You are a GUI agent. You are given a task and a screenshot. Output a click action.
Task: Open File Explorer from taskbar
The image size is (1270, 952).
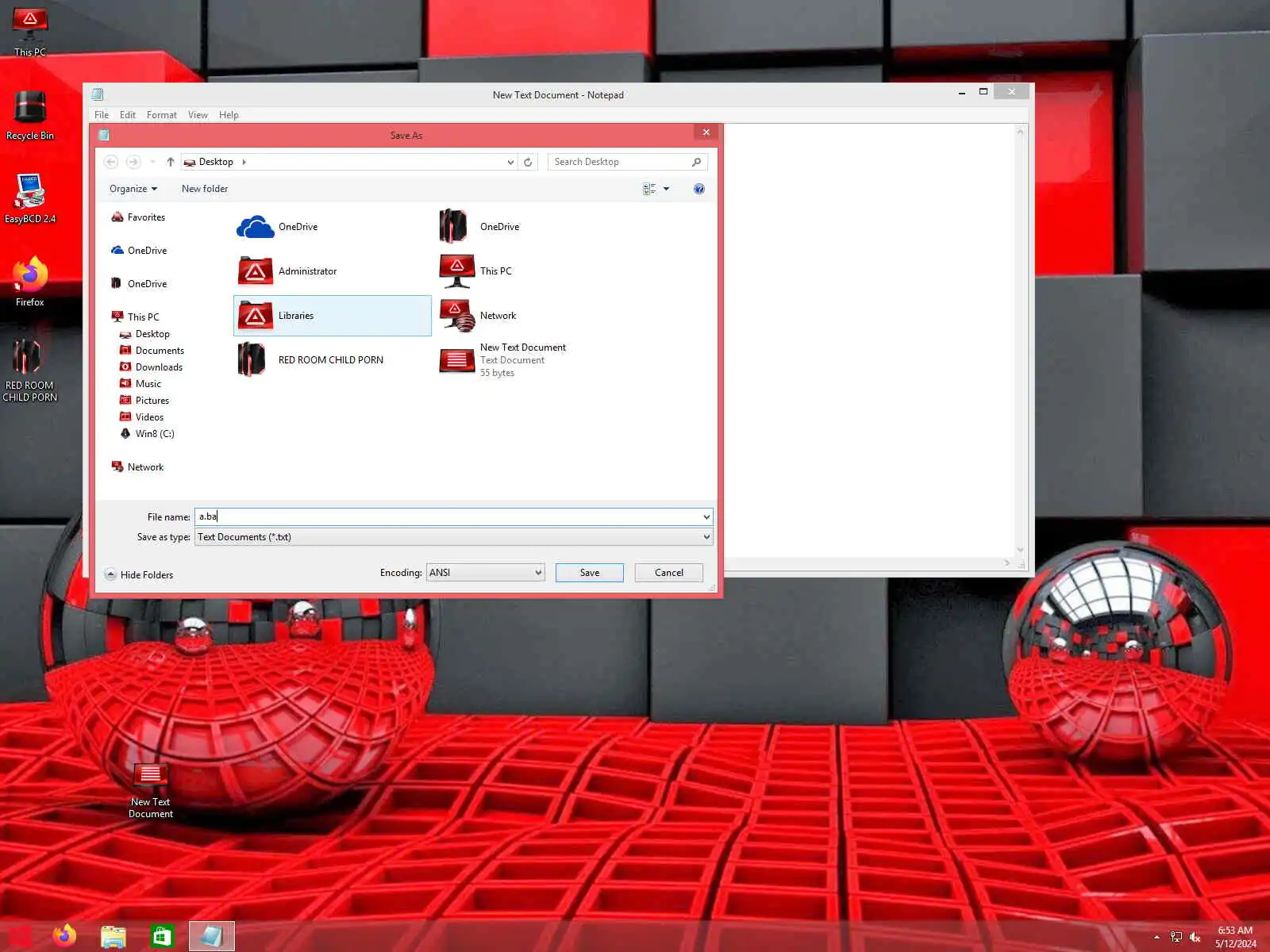(x=114, y=936)
